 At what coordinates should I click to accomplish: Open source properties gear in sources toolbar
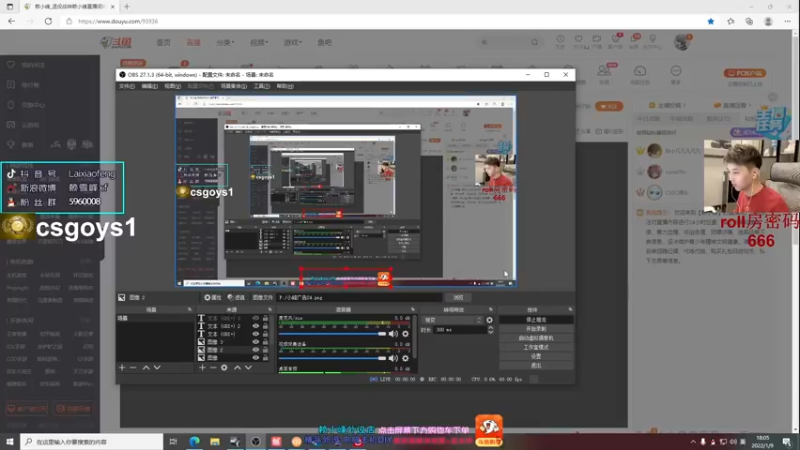coord(224,367)
